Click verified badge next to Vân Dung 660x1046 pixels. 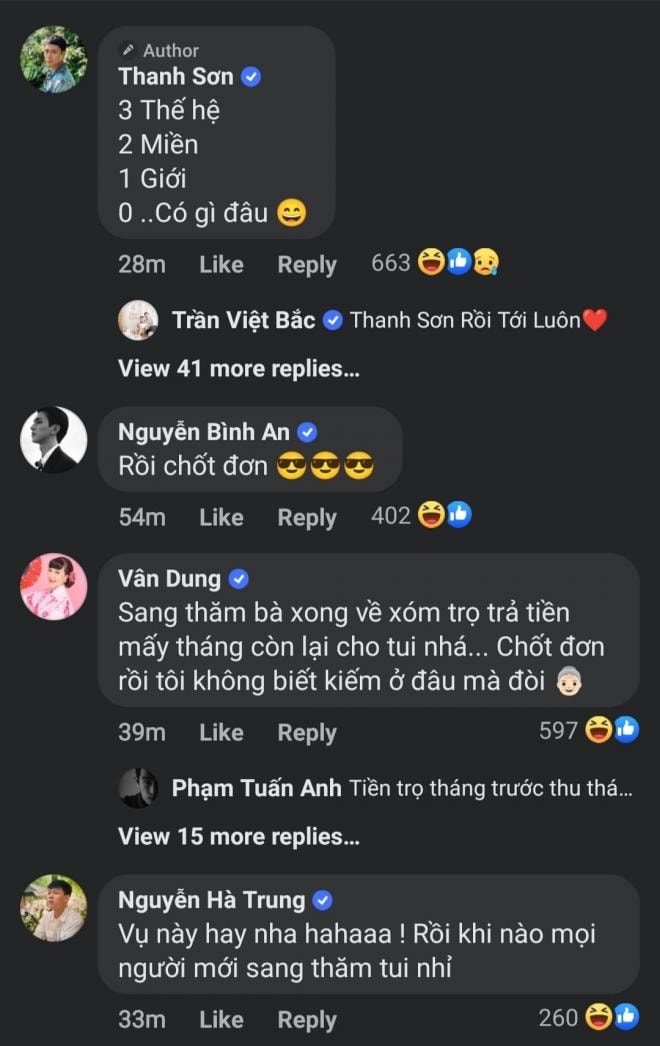click(x=239, y=578)
